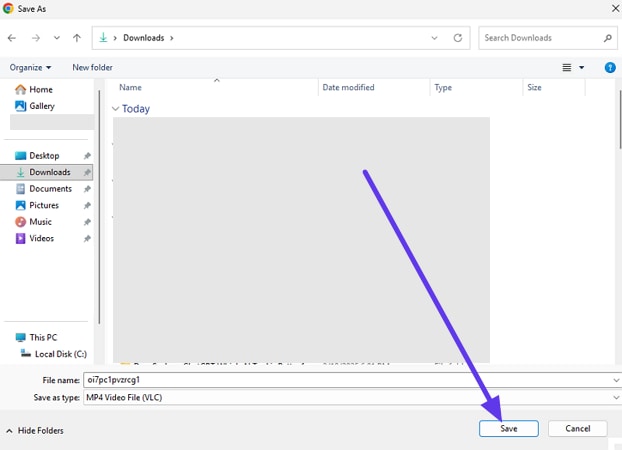
Task: Sort by the Name column header
Action: pyautogui.click(x=130, y=87)
